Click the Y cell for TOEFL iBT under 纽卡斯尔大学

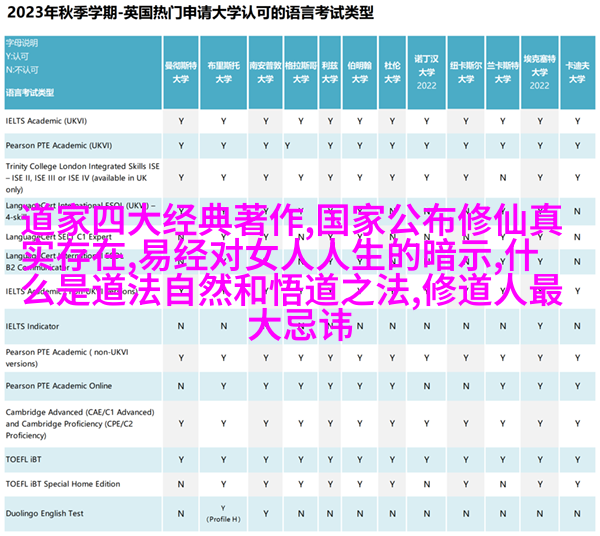pyautogui.click(x=466, y=459)
